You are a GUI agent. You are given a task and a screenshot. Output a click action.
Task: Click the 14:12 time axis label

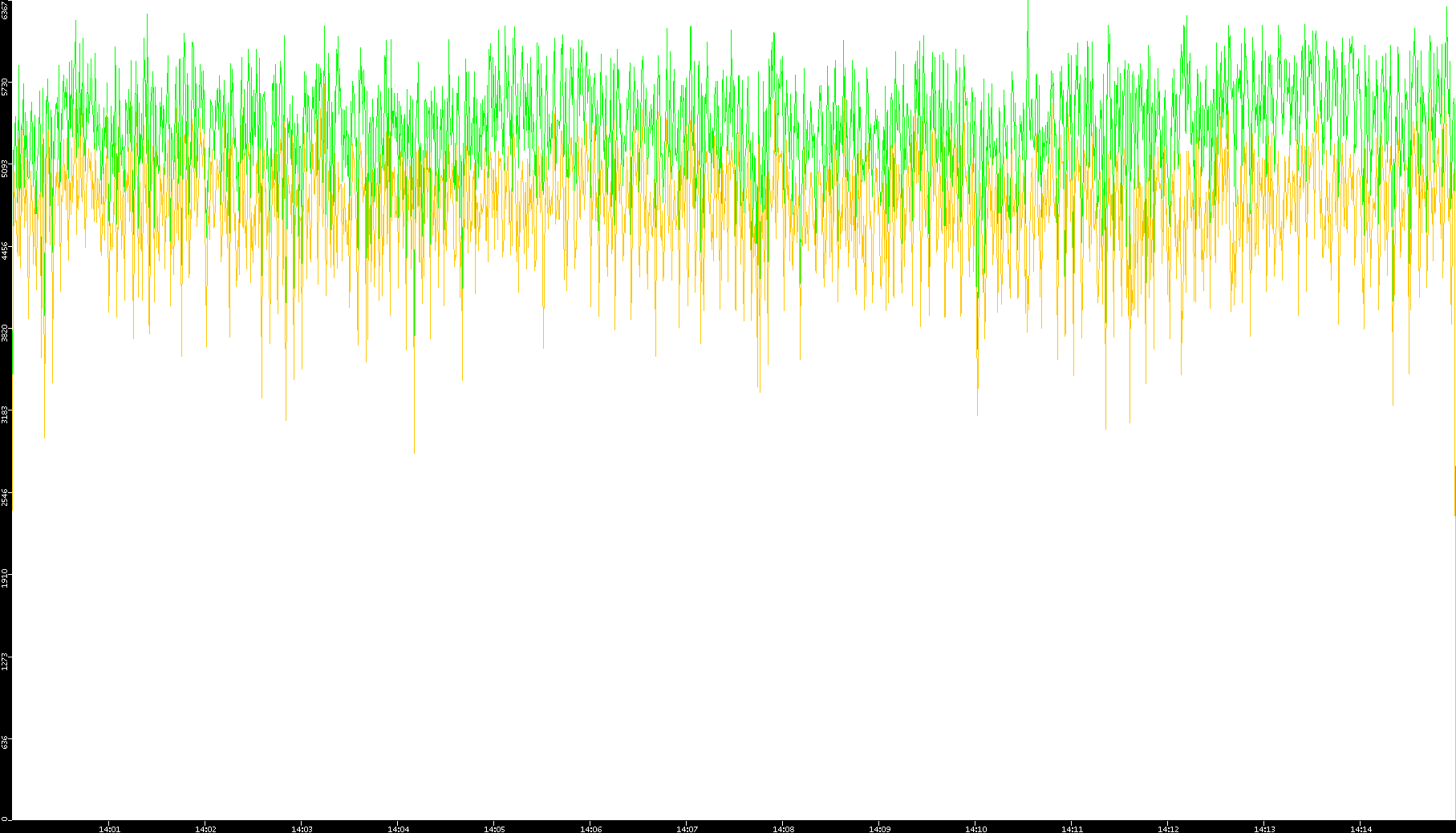(x=1168, y=829)
